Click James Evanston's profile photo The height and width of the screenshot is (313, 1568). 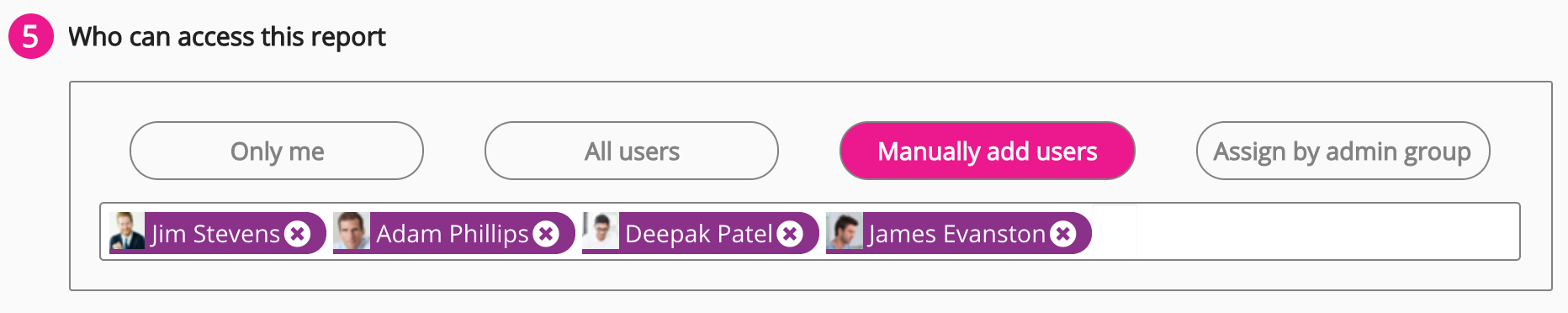[x=844, y=231]
